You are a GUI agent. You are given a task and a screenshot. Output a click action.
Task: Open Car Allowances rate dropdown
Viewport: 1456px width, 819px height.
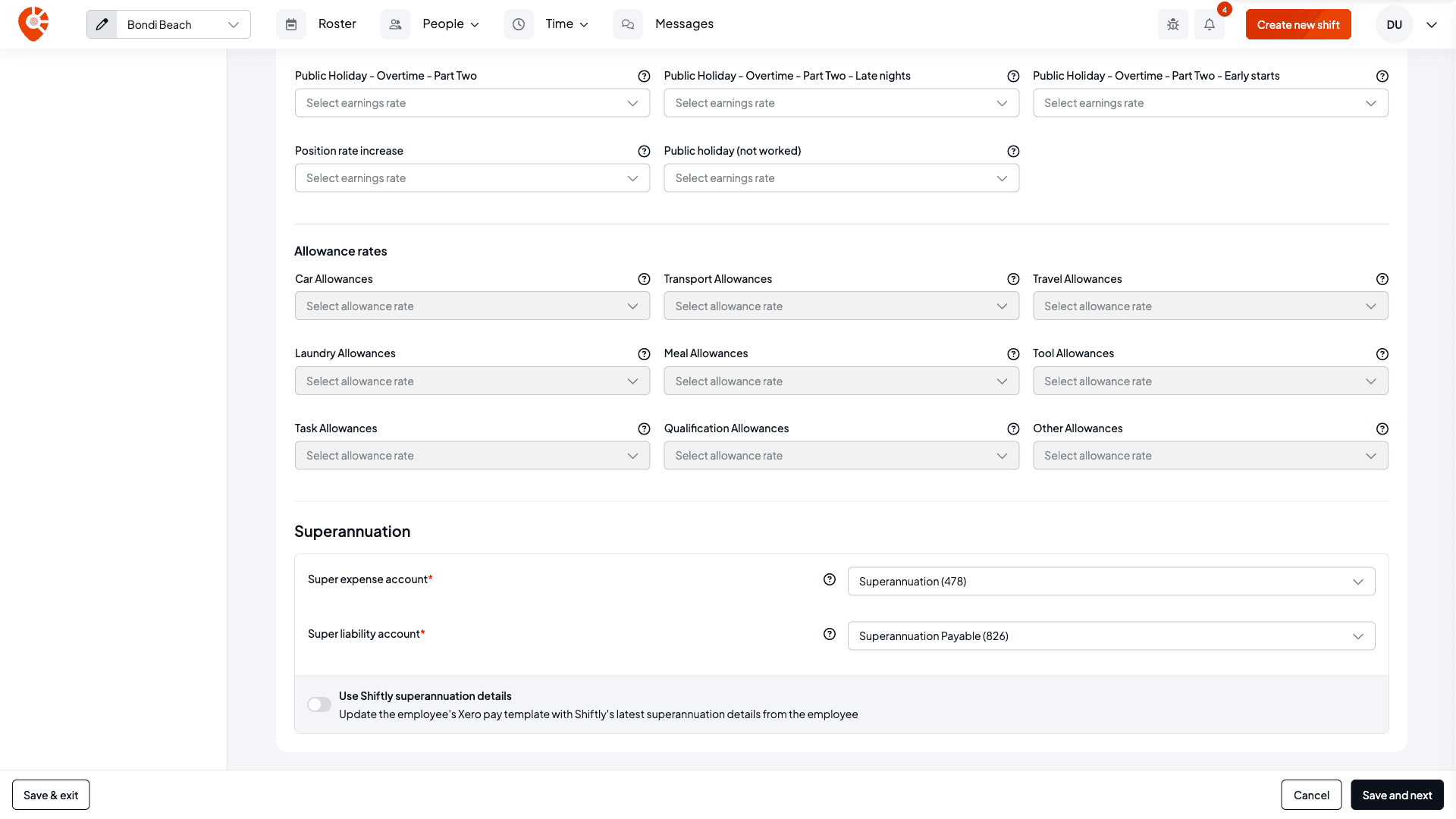tap(472, 306)
